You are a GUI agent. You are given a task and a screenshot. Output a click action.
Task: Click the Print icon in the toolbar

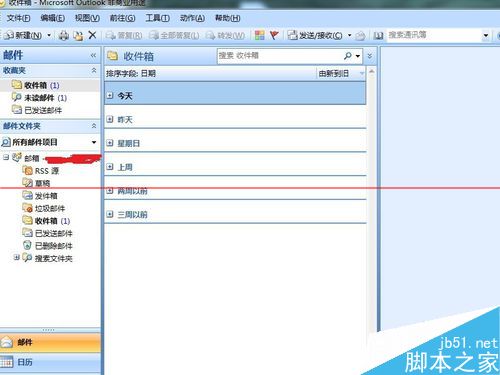point(64,35)
